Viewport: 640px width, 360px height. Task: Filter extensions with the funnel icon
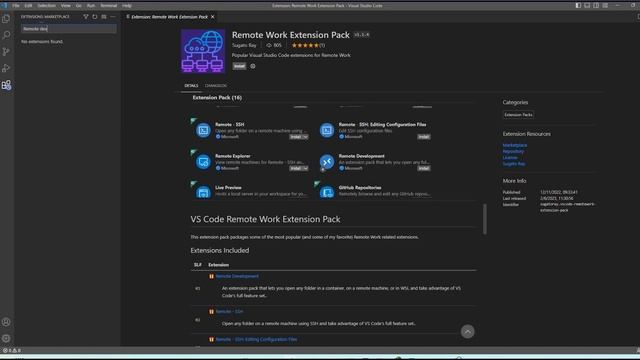[x=86, y=17]
